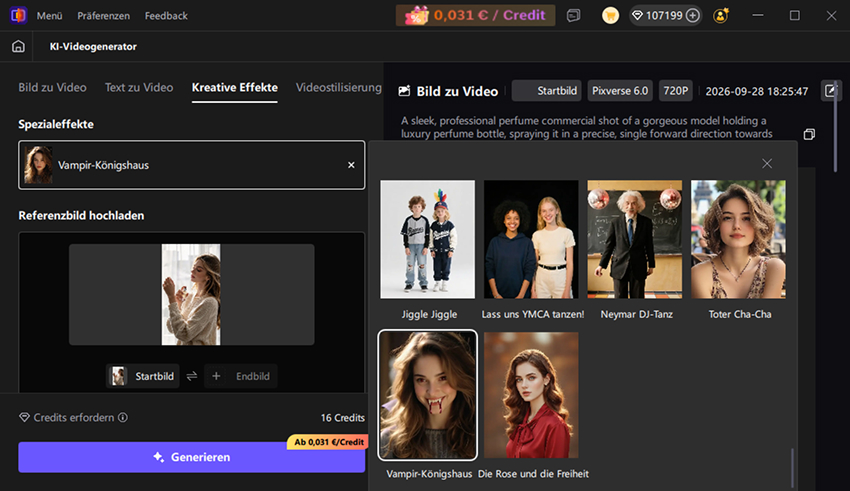Click the history panel scrollbar

[x=835, y=128]
